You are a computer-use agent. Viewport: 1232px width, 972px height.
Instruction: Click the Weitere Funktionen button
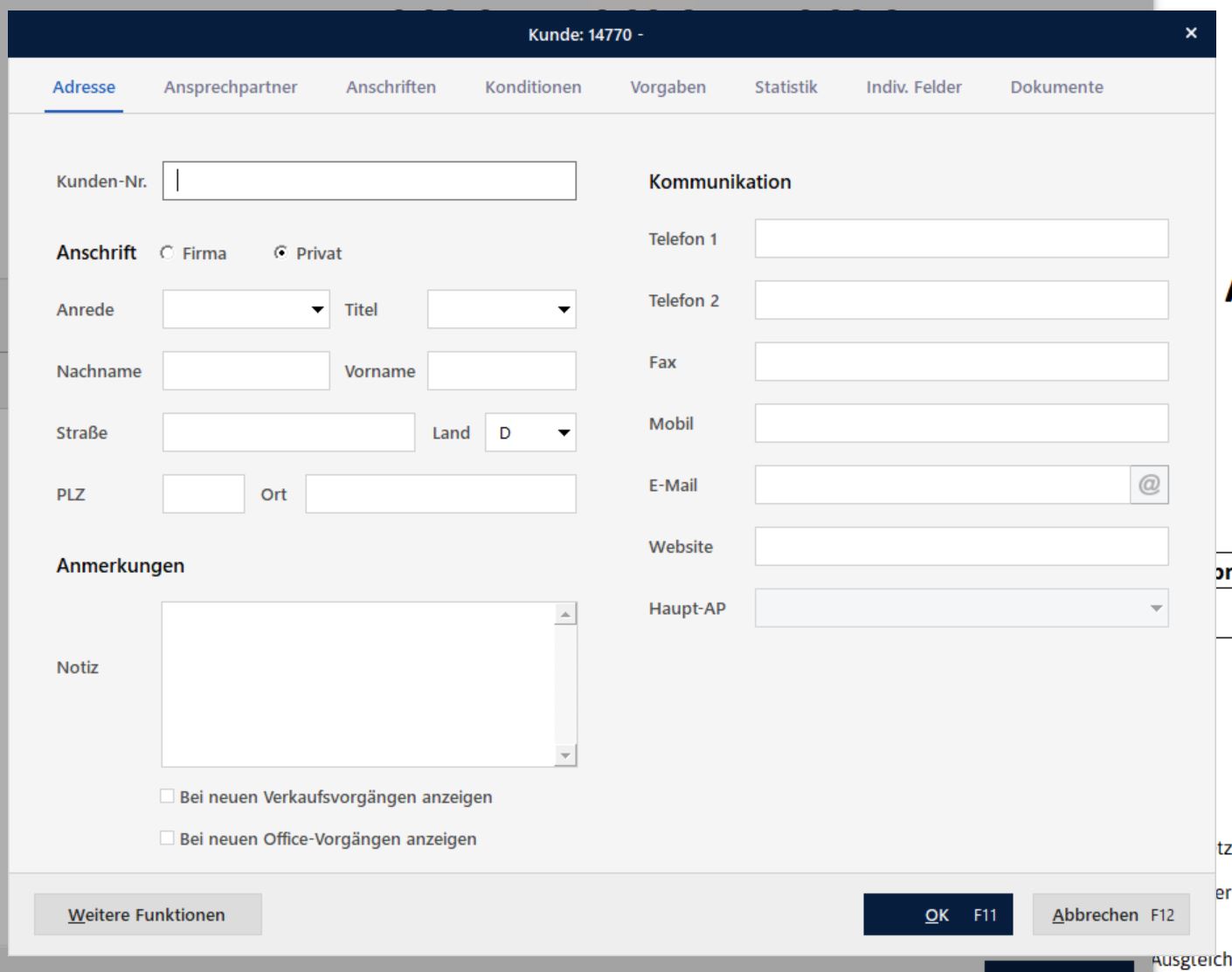click(x=148, y=914)
